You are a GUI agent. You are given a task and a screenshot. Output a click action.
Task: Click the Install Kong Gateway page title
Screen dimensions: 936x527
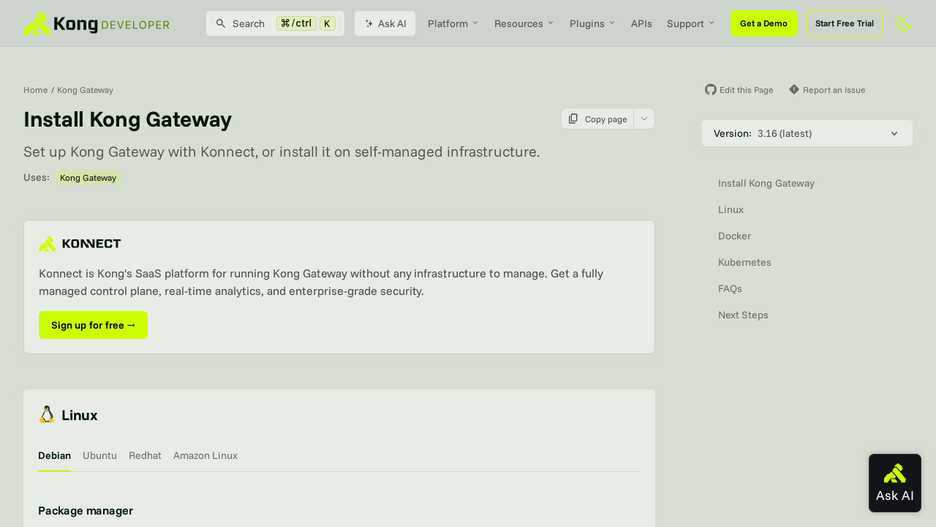(127, 119)
